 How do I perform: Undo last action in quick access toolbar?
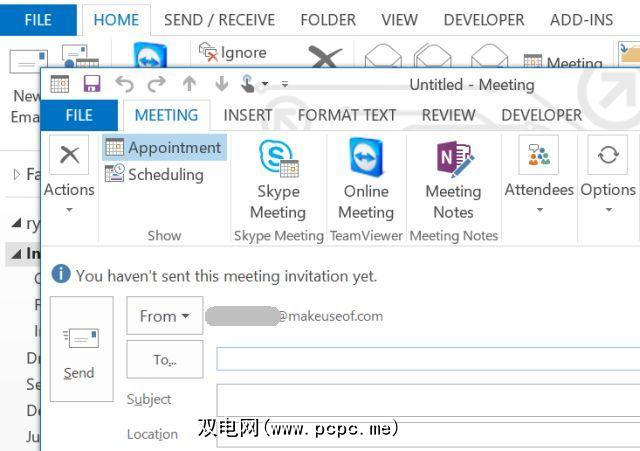pos(124,84)
